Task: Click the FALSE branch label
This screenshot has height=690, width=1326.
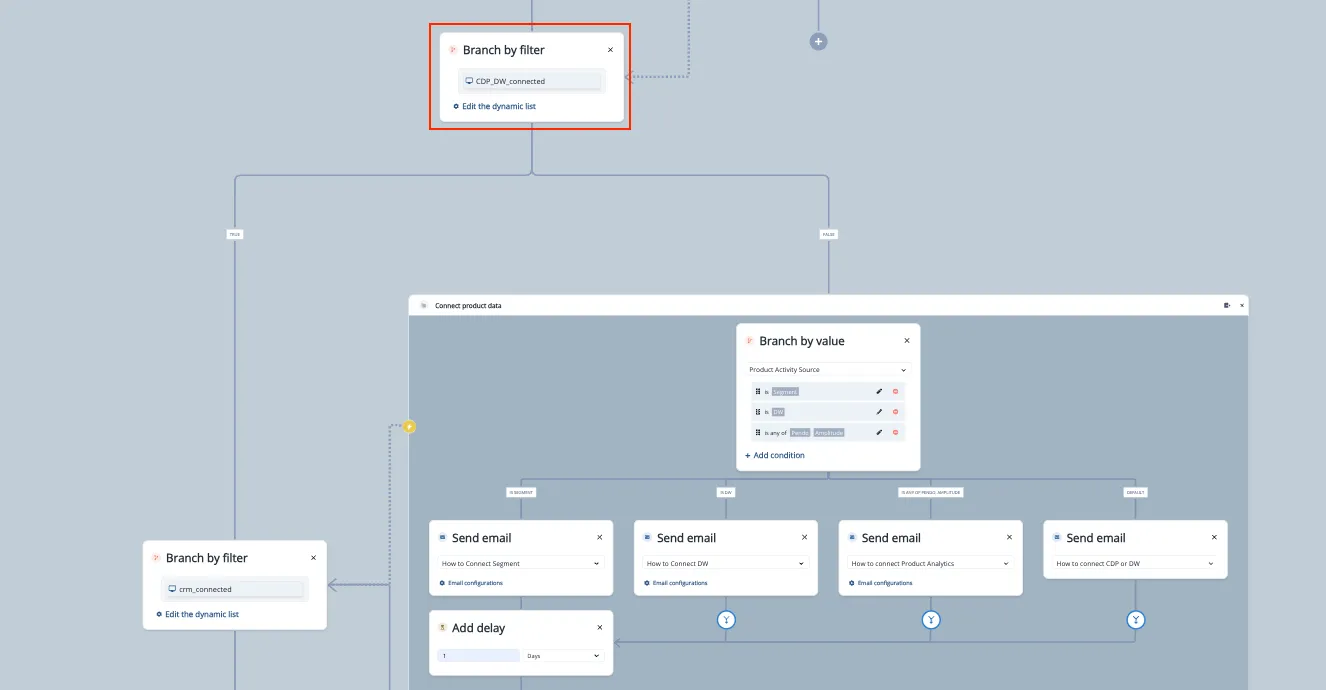Action: click(x=829, y=235)
